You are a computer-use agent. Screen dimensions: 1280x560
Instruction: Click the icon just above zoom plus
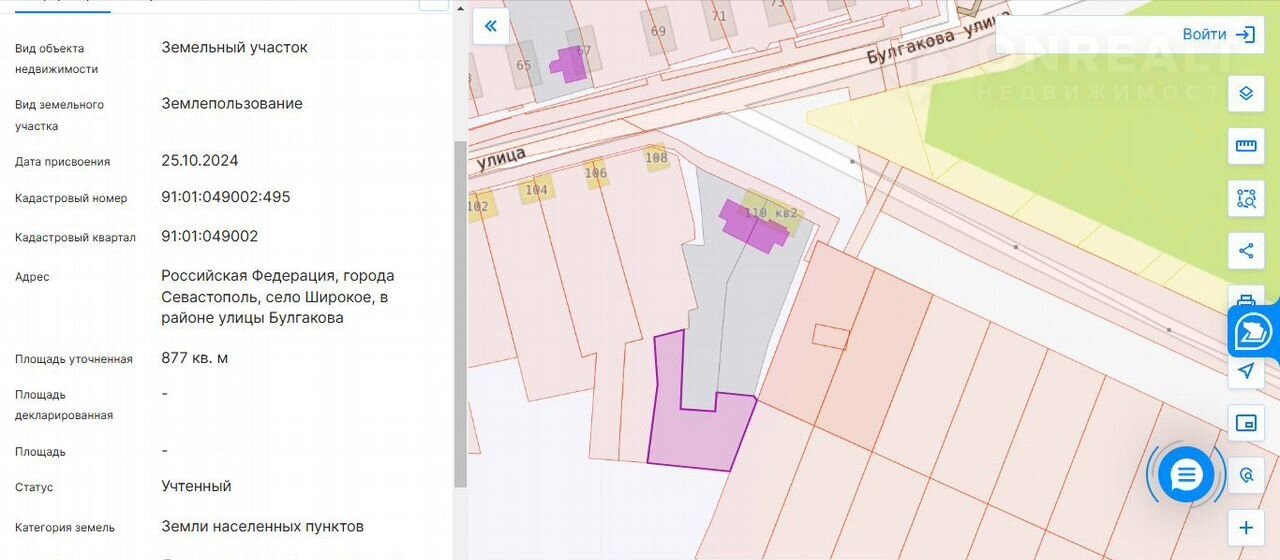[x=1246, y=475]
